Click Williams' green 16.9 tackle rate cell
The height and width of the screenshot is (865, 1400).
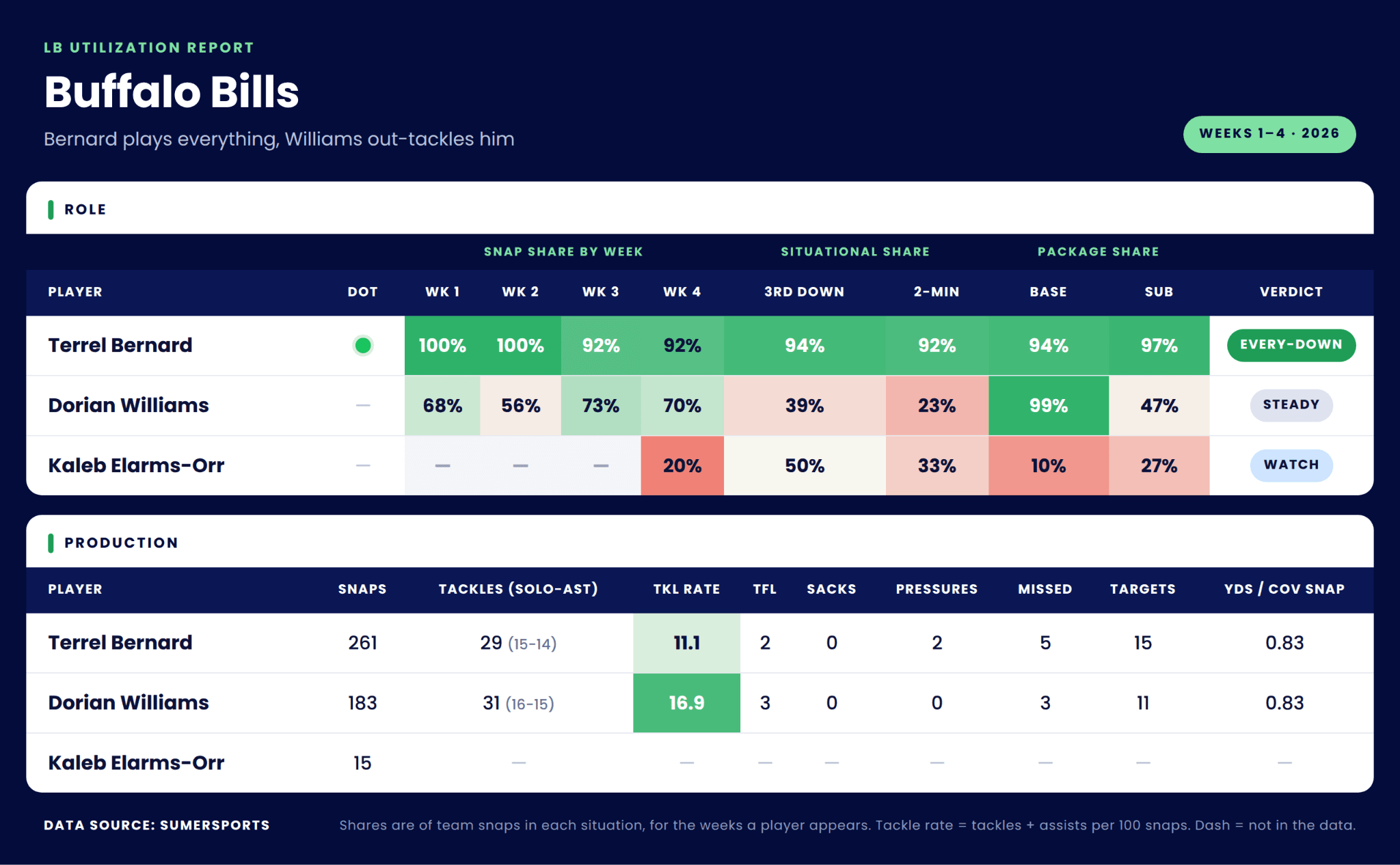point(686,703)
